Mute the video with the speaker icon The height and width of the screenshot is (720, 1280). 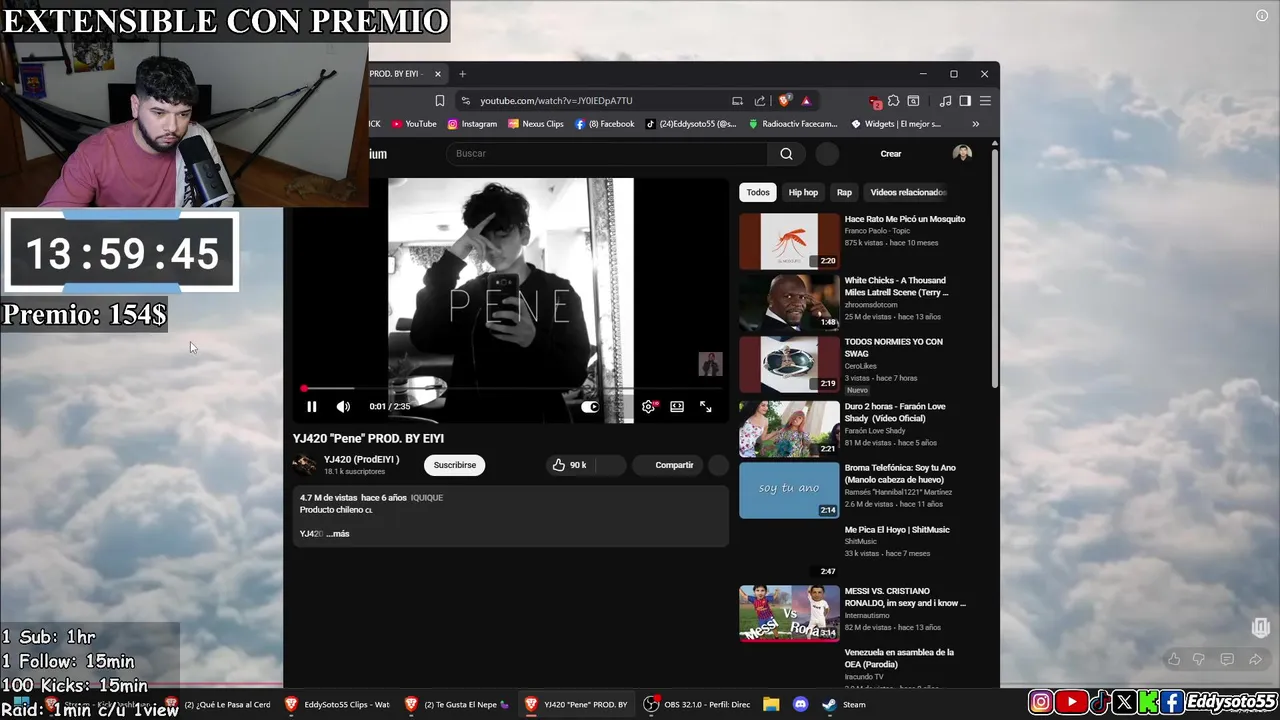coord(343,407)
